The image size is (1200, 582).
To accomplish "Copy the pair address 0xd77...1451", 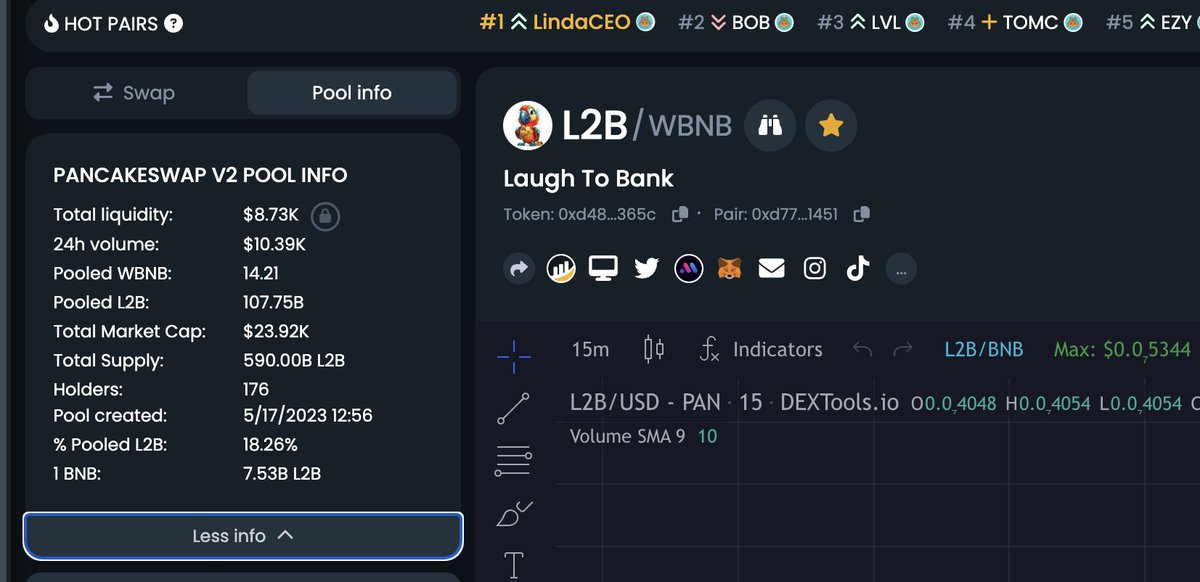I will pyautogui.click(x=862, y=214).
